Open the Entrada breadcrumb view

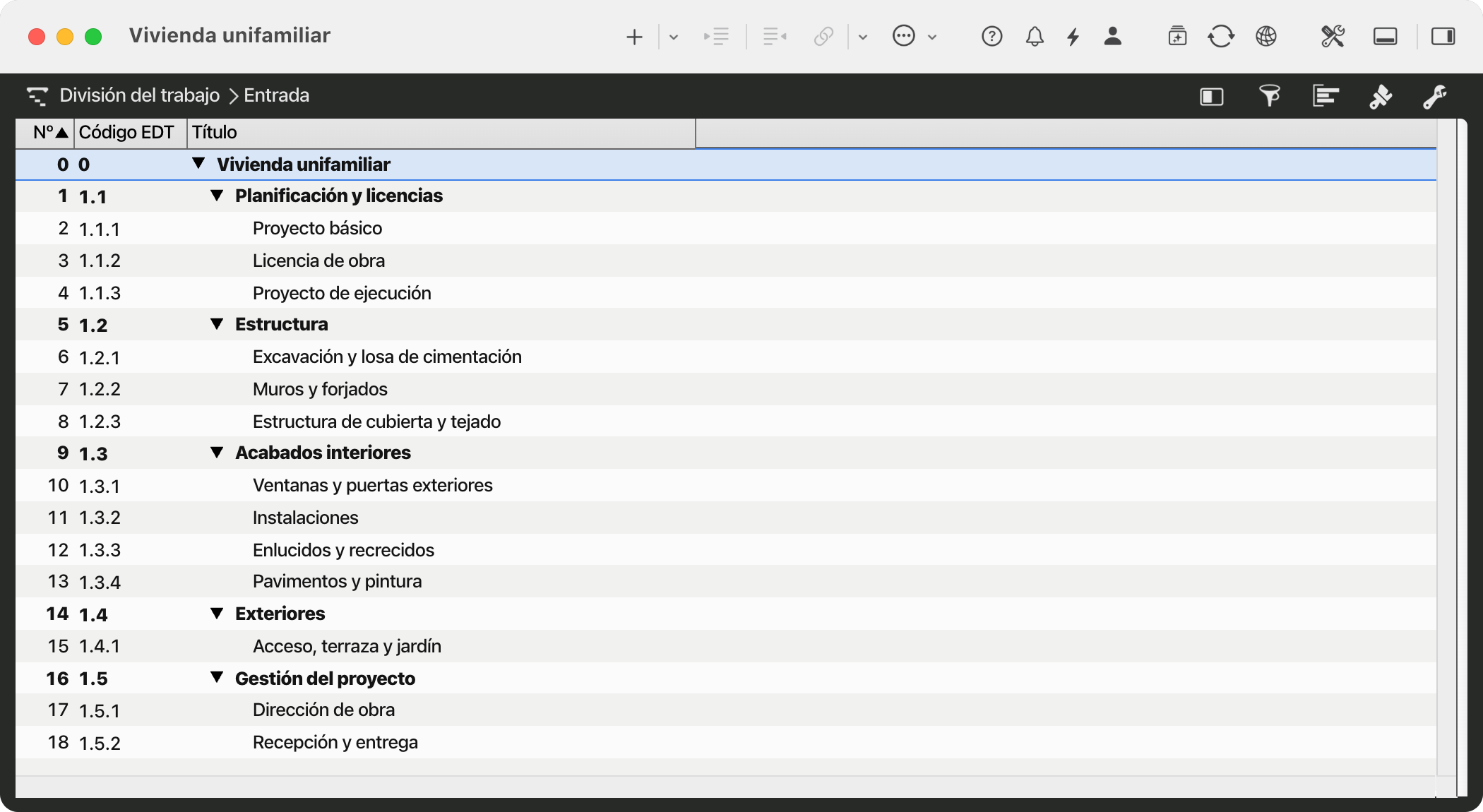(x=277, y=95)
